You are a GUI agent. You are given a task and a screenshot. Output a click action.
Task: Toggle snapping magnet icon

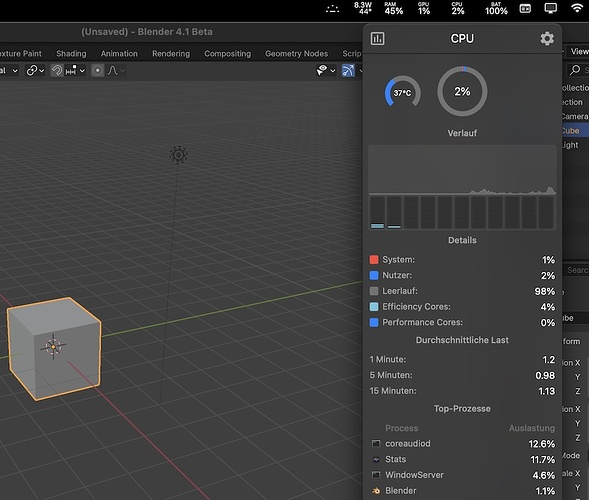click(57, 70)
